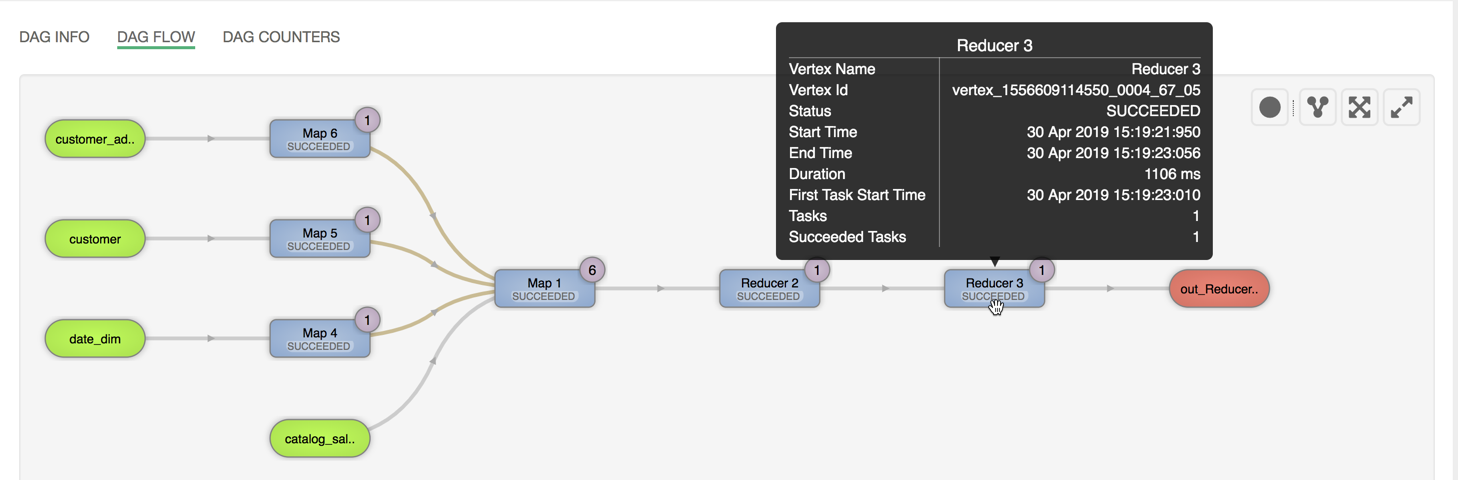Click the task count bubble on Reducer 3
The height and width of the screenshot is (480, 1458).
1042,270
